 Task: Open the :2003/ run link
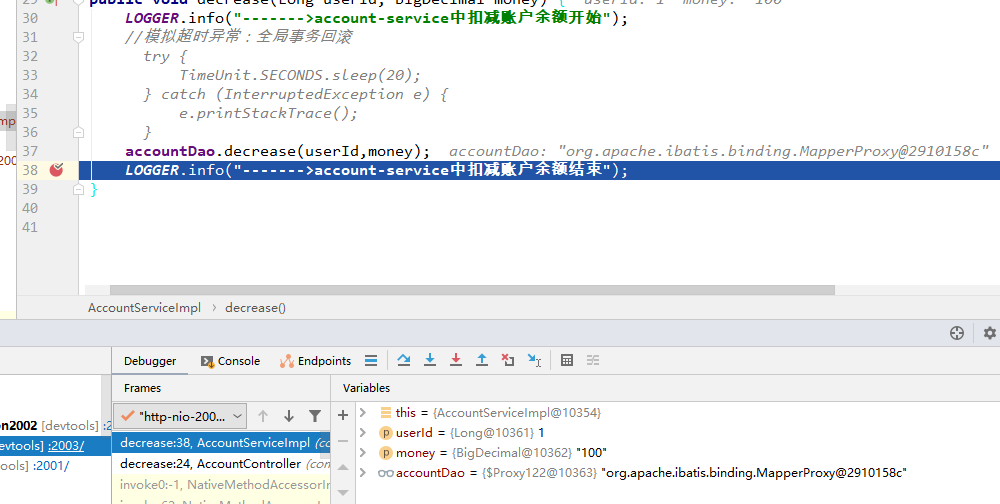click(66, 445)
